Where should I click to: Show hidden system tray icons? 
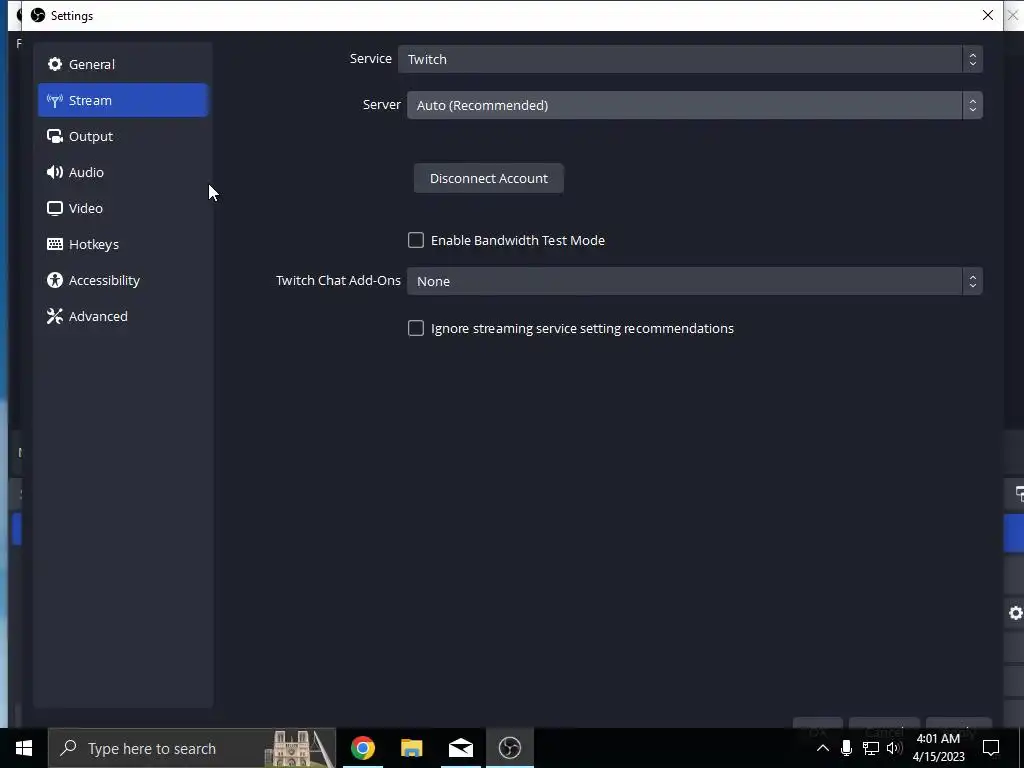pos(823,748)
